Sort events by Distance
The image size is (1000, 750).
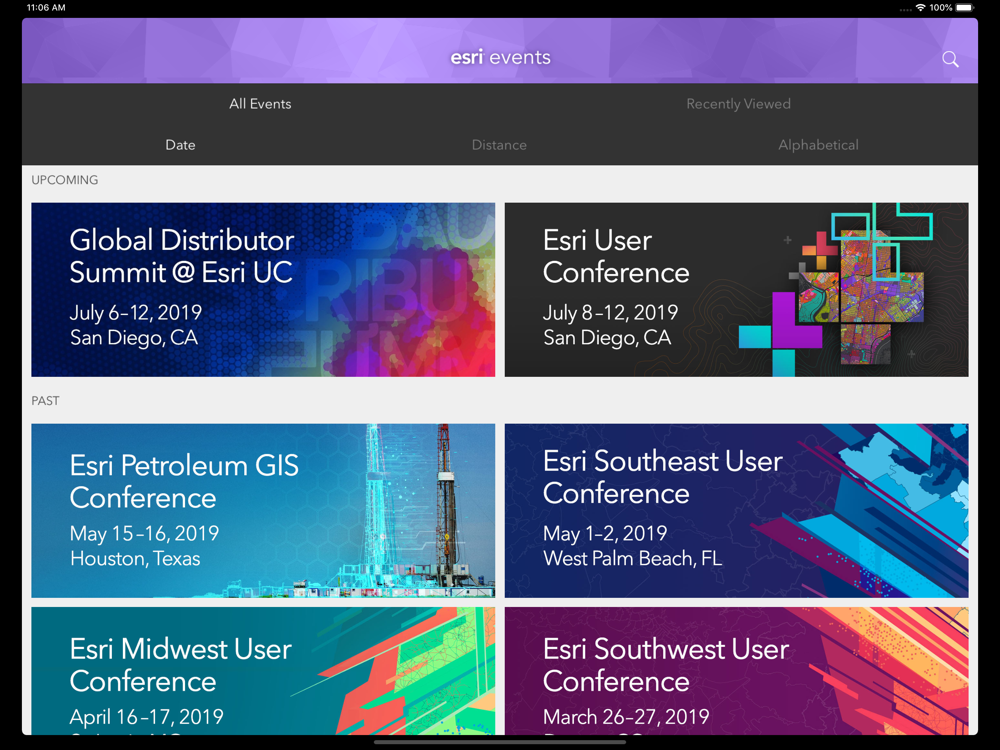coord(499,145)
